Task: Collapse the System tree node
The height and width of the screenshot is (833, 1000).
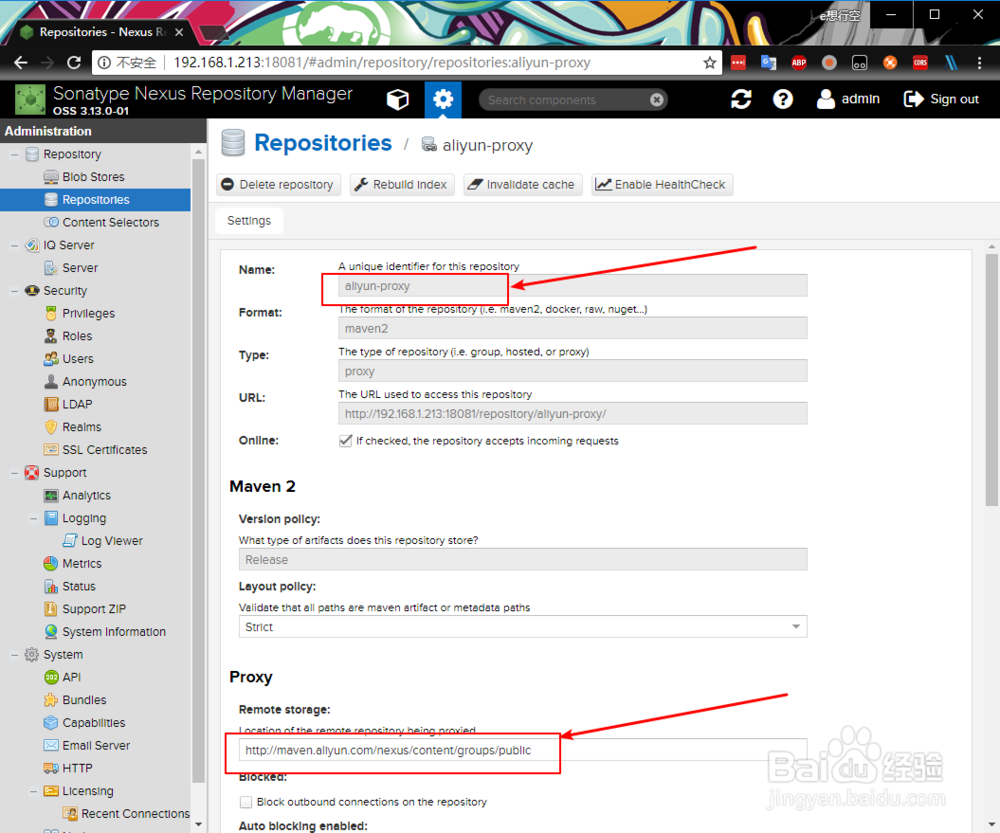Action: click(x=14, y=654)
